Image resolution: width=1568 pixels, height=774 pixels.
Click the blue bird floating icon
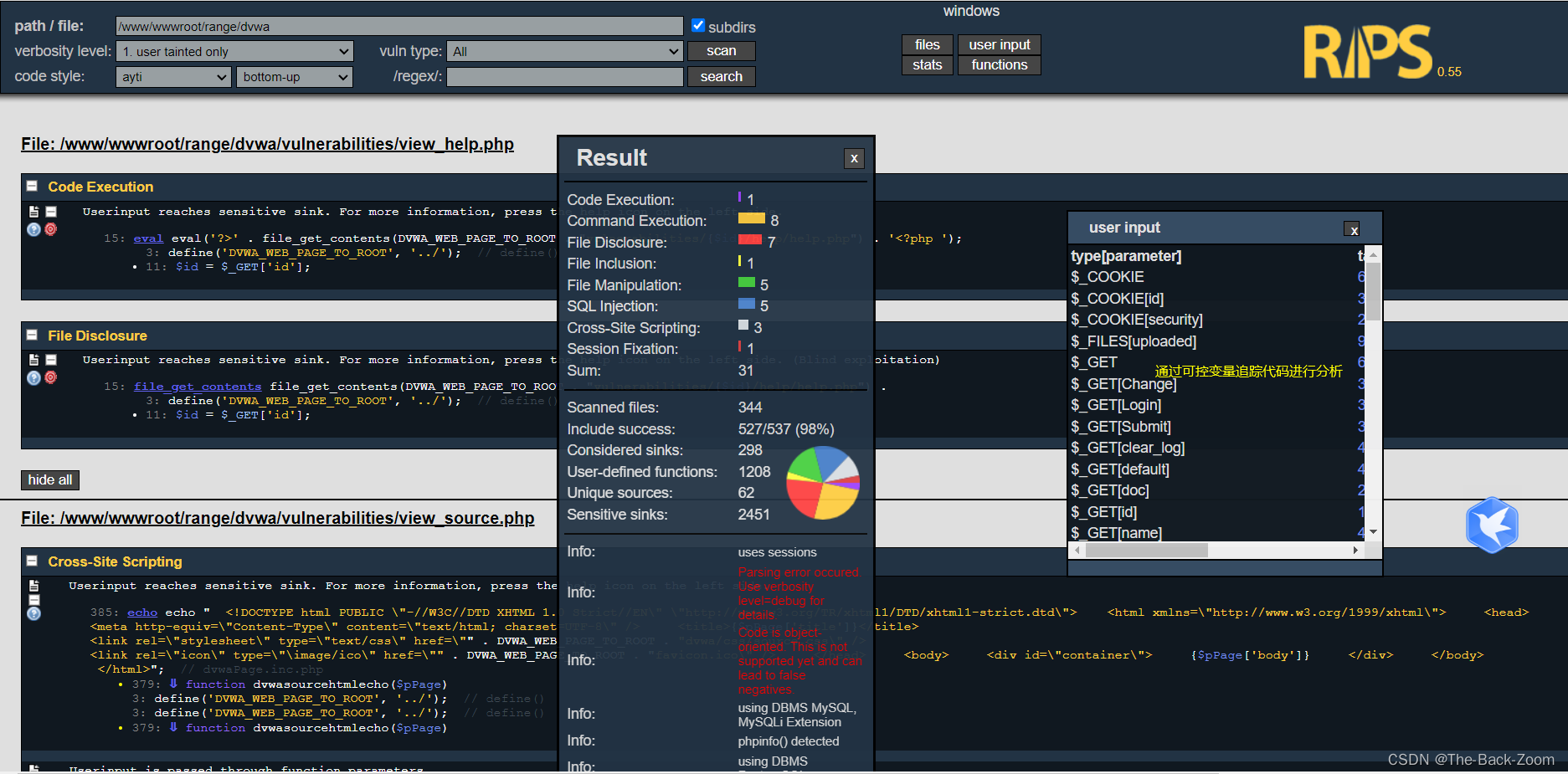point(1492,525)
